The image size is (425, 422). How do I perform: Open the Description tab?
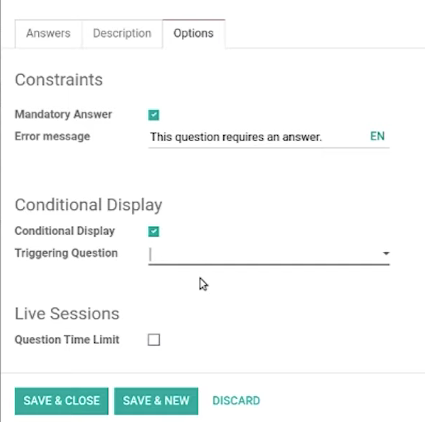click(122, 33)
